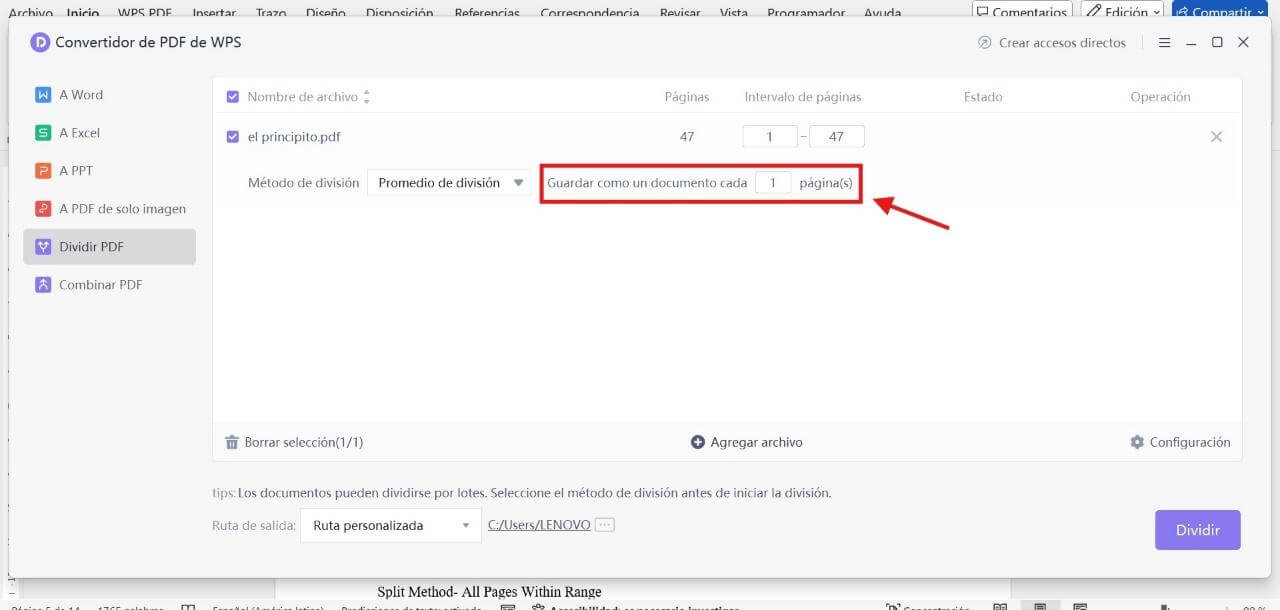Open Revisar tab in Word ribbon
The image size is (1280, 610).
[680, 13]
